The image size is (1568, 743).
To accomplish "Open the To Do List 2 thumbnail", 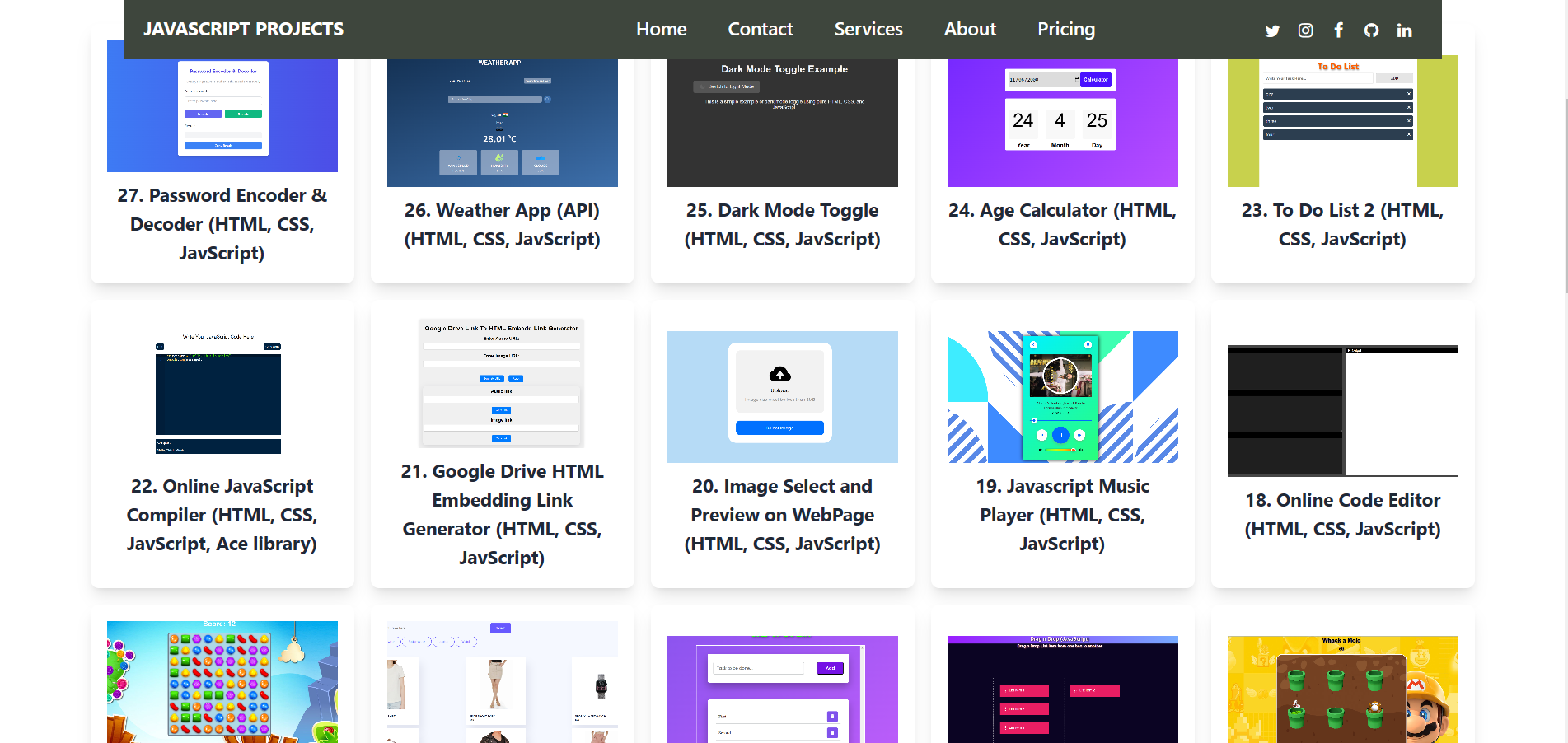I will pos(1342,124).
